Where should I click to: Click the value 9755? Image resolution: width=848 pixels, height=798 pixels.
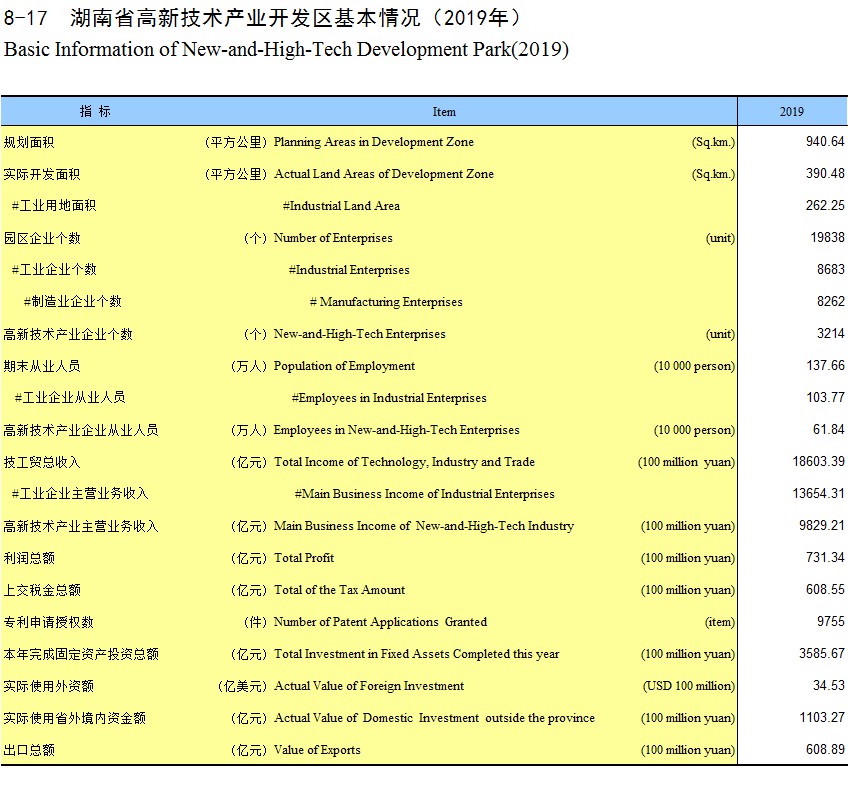[831, 621]
